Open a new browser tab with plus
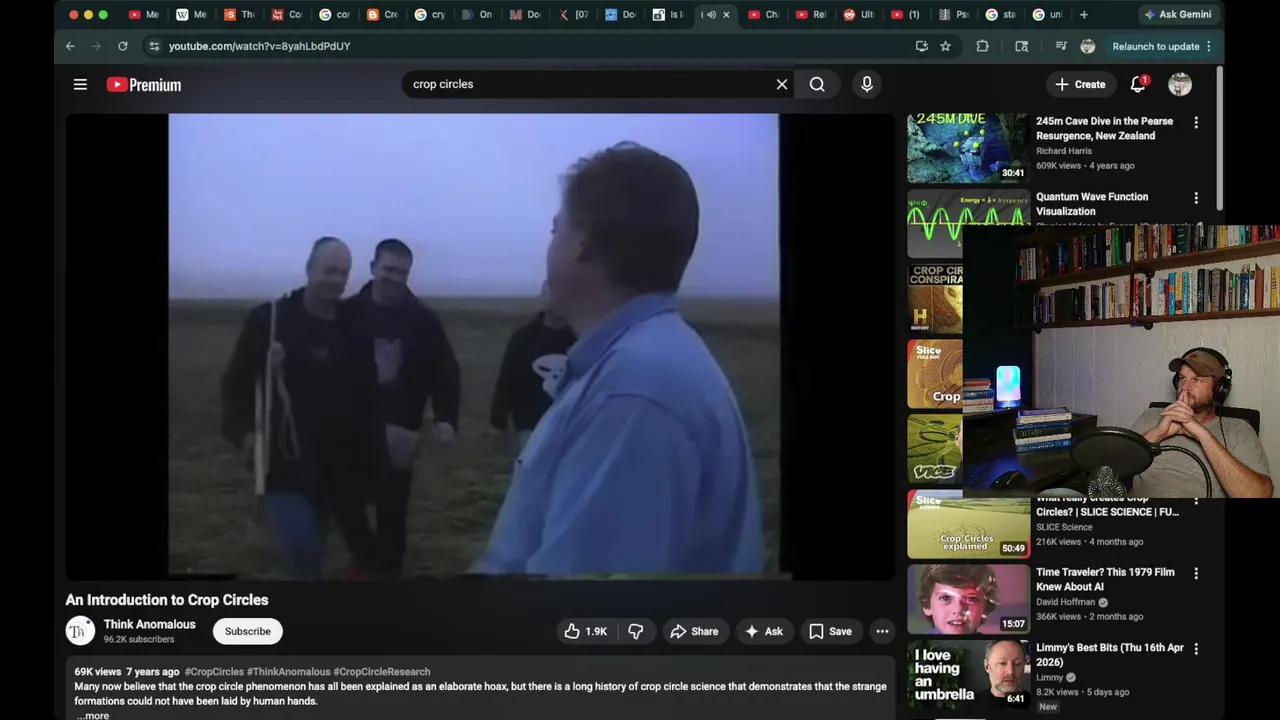 point(1083,15)
